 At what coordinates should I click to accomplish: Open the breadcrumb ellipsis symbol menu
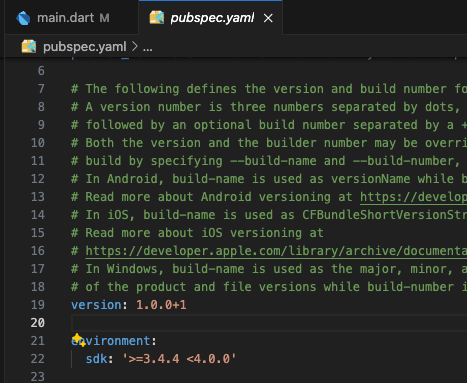148,47
